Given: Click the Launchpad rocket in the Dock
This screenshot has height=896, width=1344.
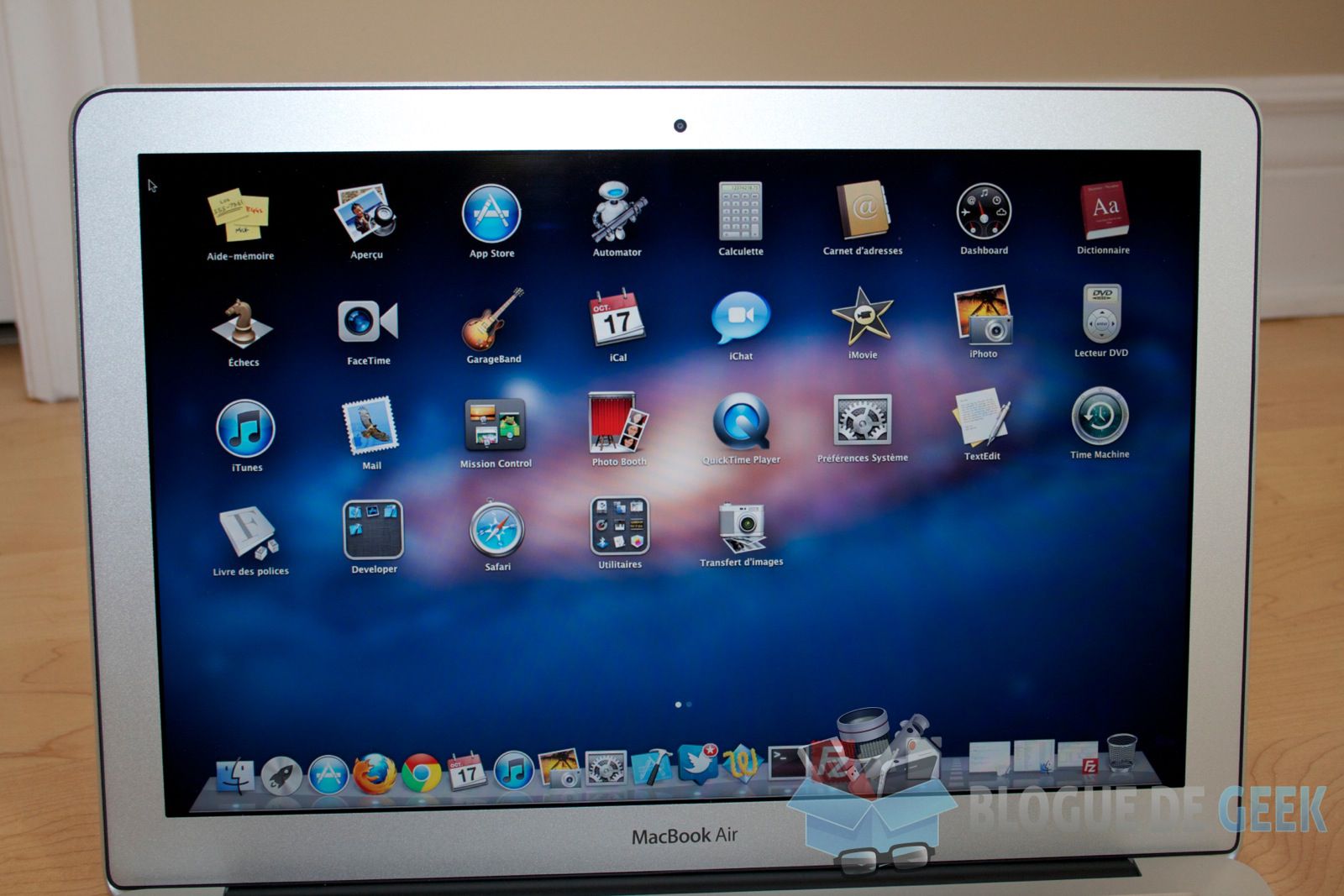Looking at the screenshot, I should point(281,774).
